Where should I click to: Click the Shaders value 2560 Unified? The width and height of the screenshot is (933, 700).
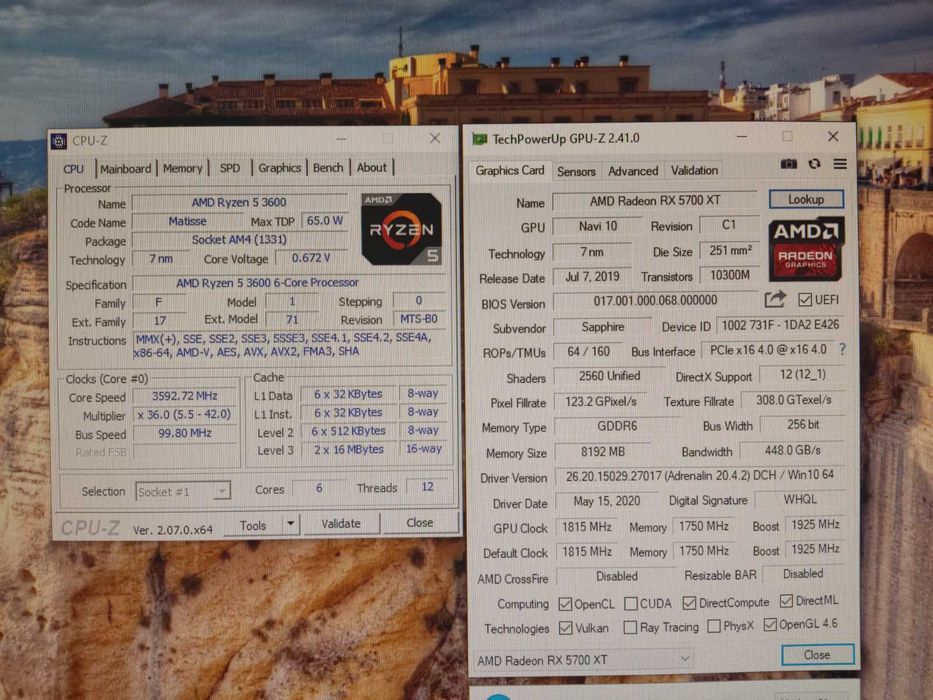click(x=609, y=376)
